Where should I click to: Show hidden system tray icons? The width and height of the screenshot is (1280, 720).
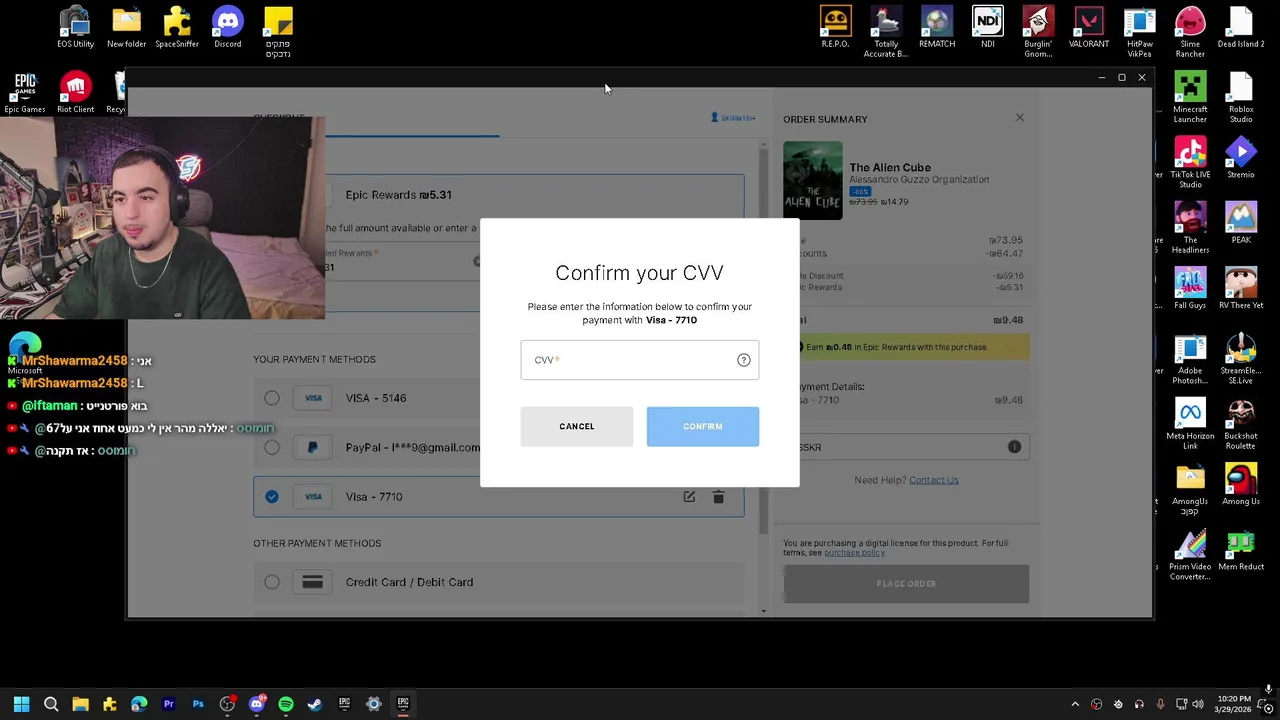(1075, 704)
